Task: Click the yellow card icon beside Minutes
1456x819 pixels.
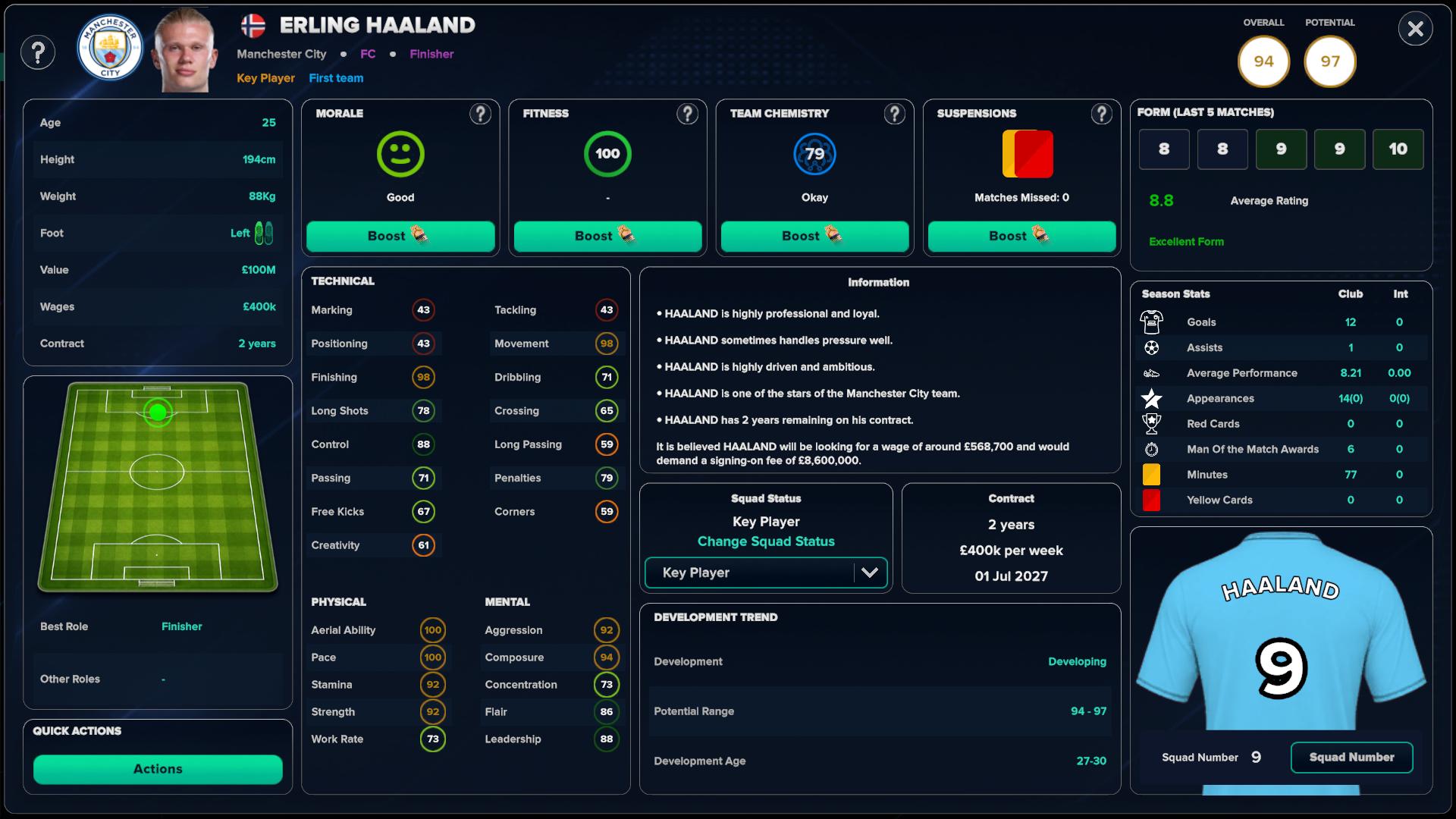Action: pos(1151,475)
